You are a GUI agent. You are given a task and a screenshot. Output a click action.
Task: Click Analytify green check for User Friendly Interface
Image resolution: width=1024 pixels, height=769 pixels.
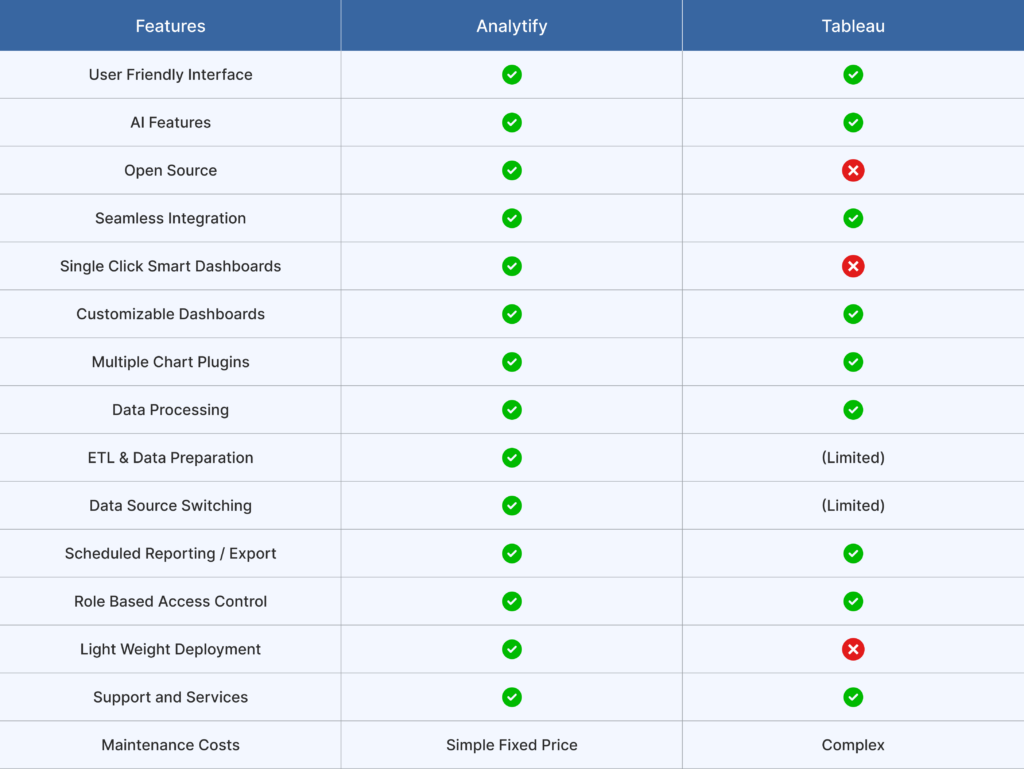tap(512, 74)
